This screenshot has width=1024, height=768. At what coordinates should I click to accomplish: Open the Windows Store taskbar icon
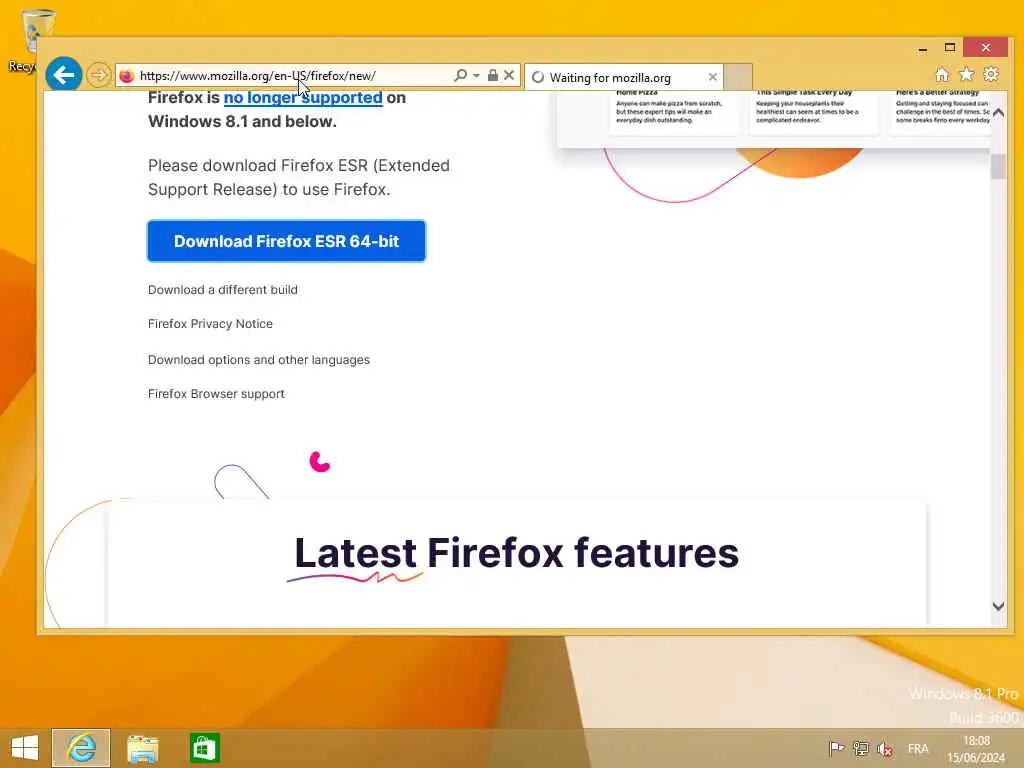point(204,748)
